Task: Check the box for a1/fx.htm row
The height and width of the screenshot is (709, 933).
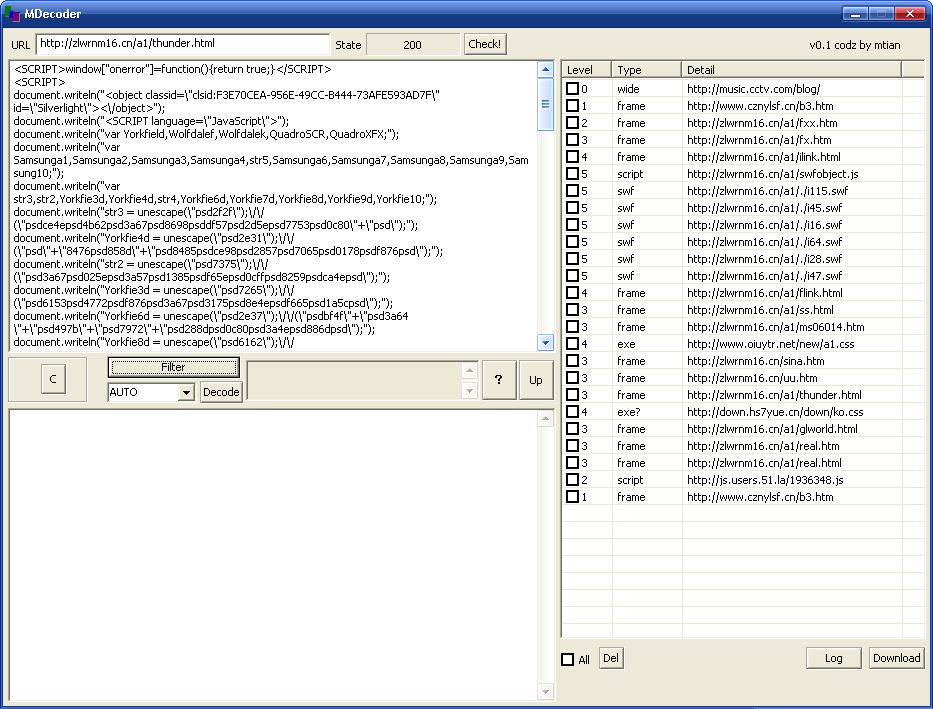Action: tap(572, 140)
